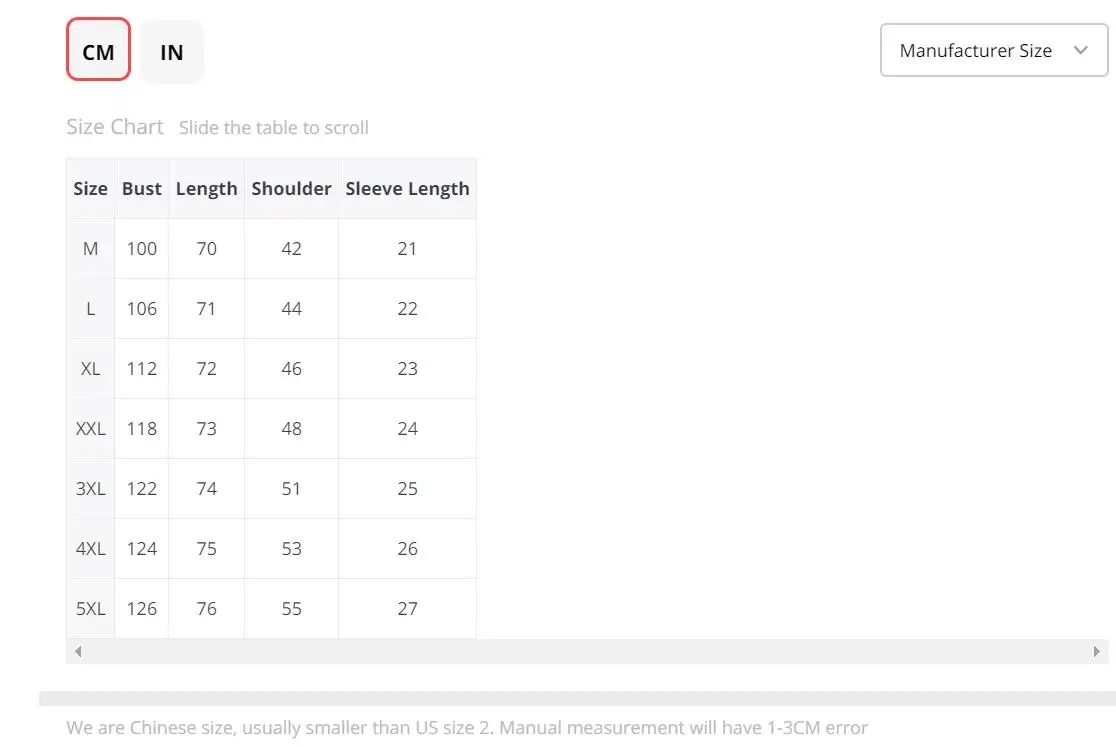
Task: Switch size units to CM
Action: (x=98, y=52)
